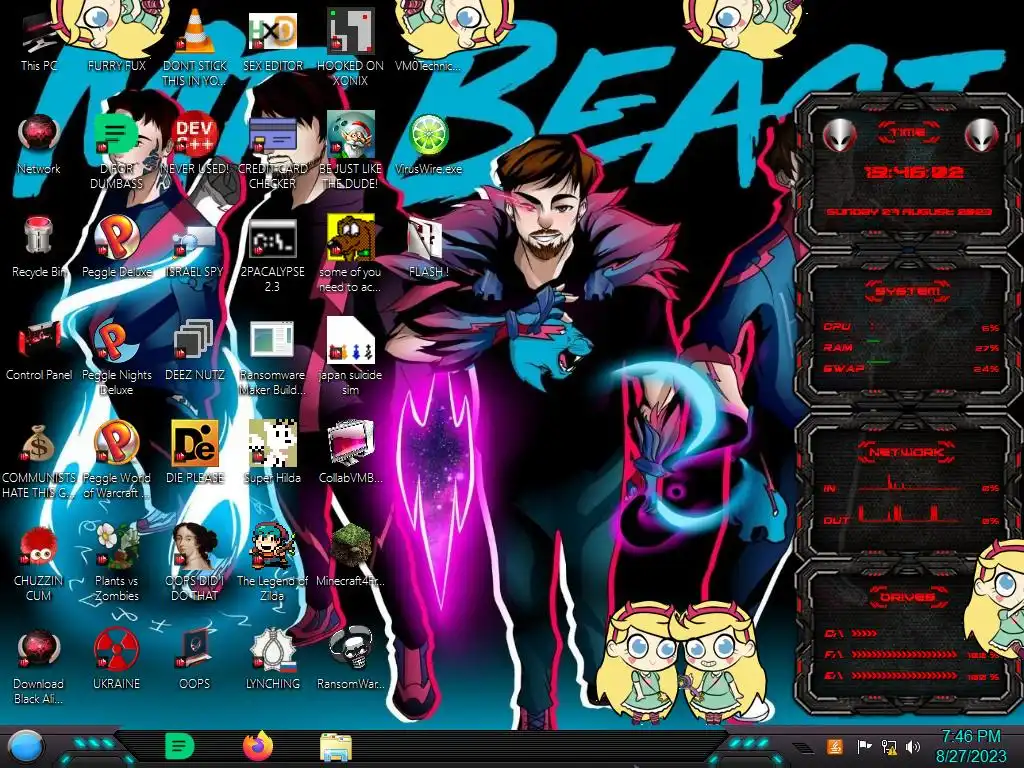Click the NETWORK widget IN graph

pos(909,484)
